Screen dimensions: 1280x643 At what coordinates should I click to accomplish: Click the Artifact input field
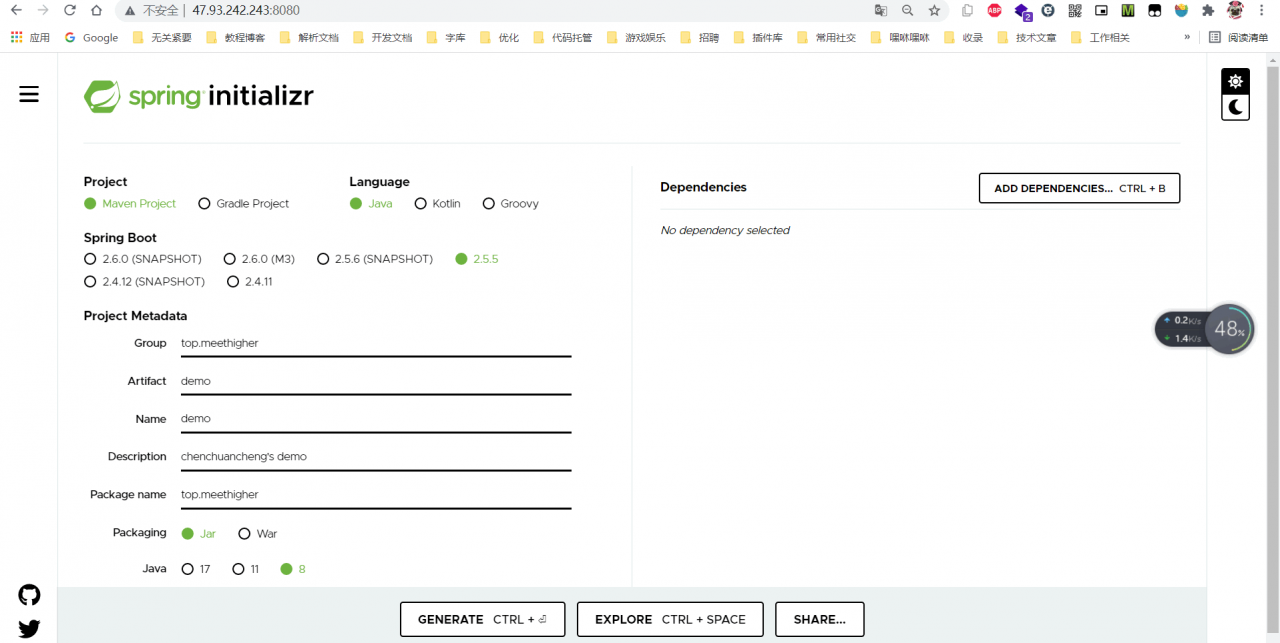click(x=376, y=381)
